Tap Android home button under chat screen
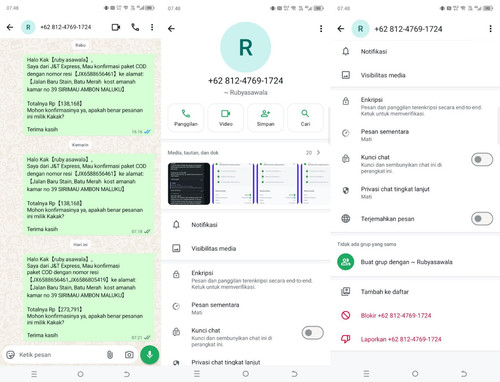 click(80, 374)
